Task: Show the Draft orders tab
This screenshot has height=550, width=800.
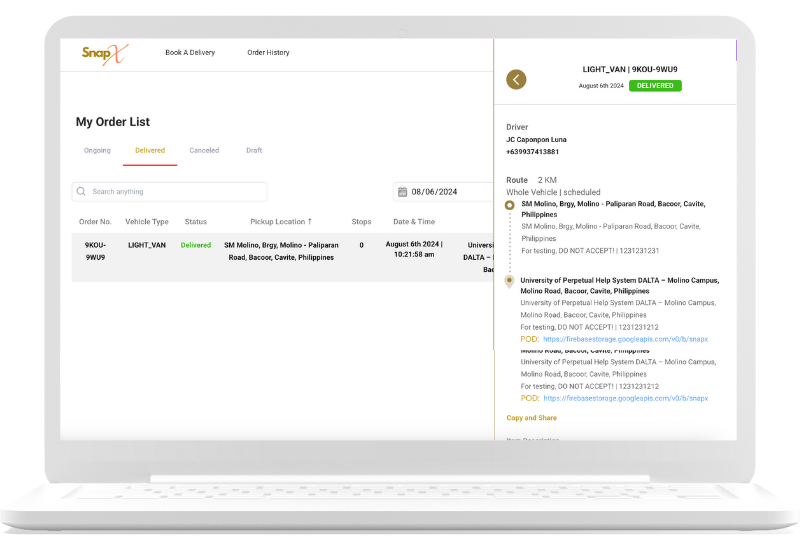Action: click(254, 151)
